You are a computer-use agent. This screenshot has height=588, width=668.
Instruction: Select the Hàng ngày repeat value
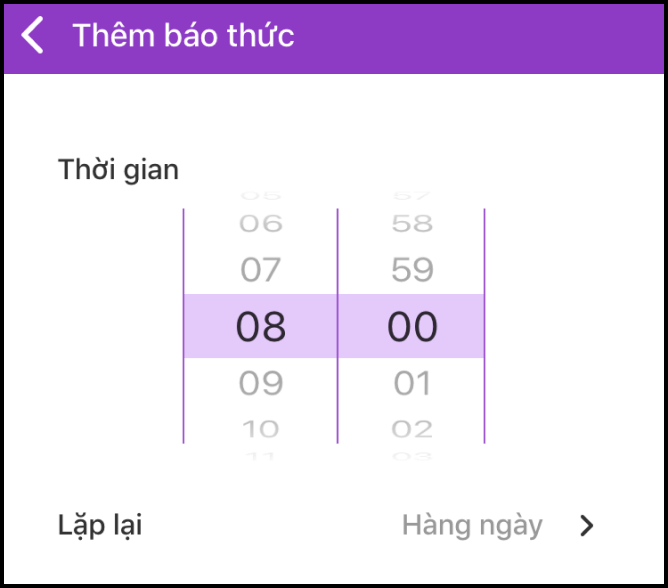pos(472,525)
